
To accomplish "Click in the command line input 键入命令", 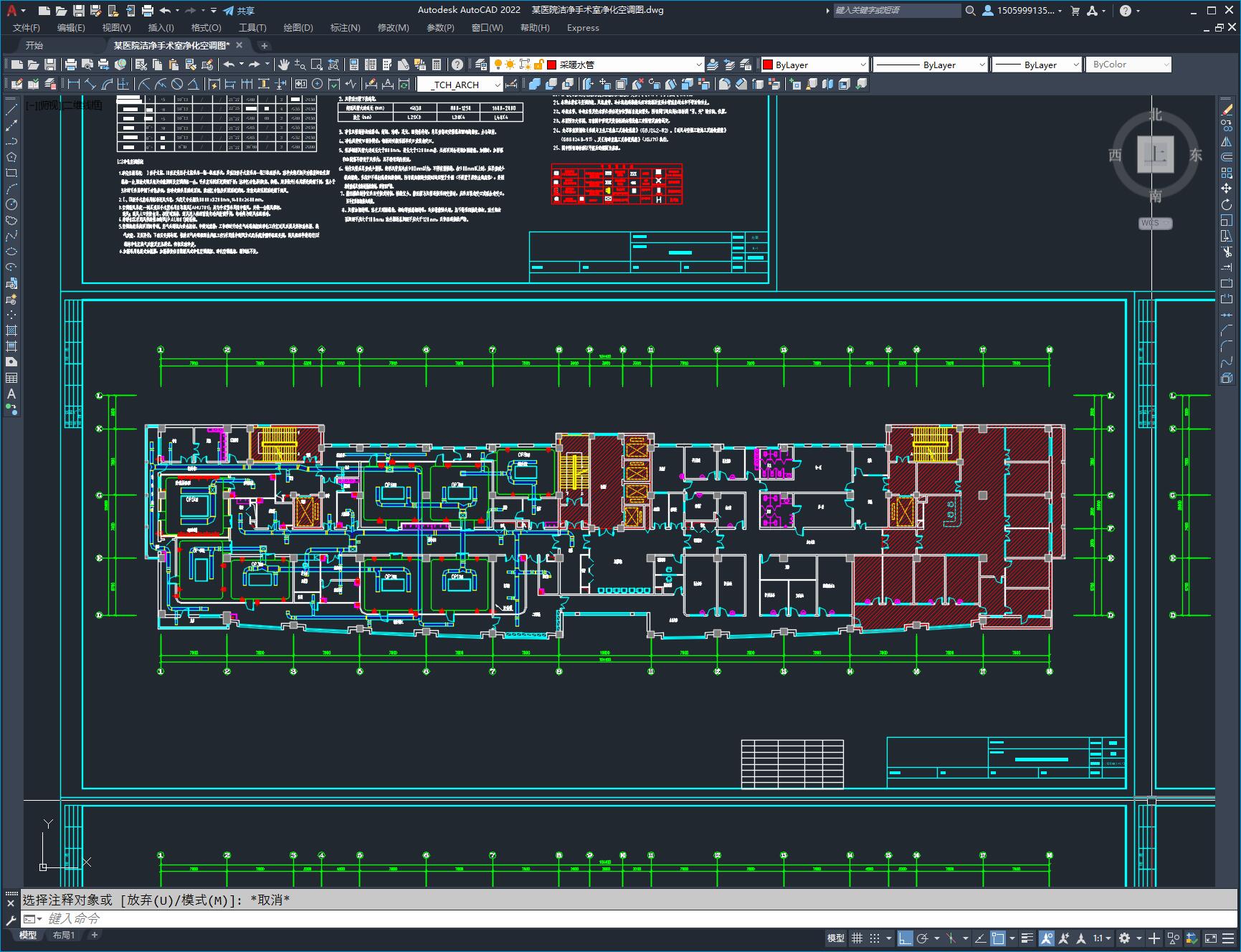I will click(631, 918).
